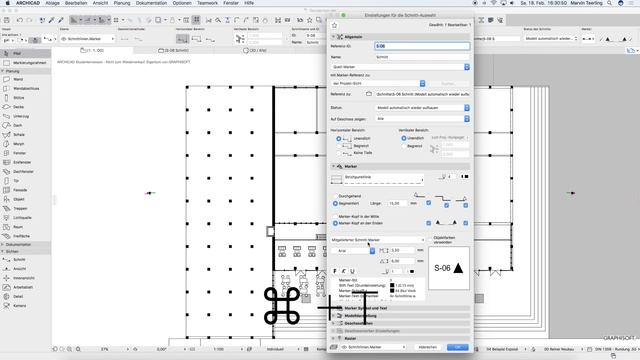The image size is (640, 360).
Task: Open der Projekt-Sicht reference dropdown
Action: tap(378, 84)
